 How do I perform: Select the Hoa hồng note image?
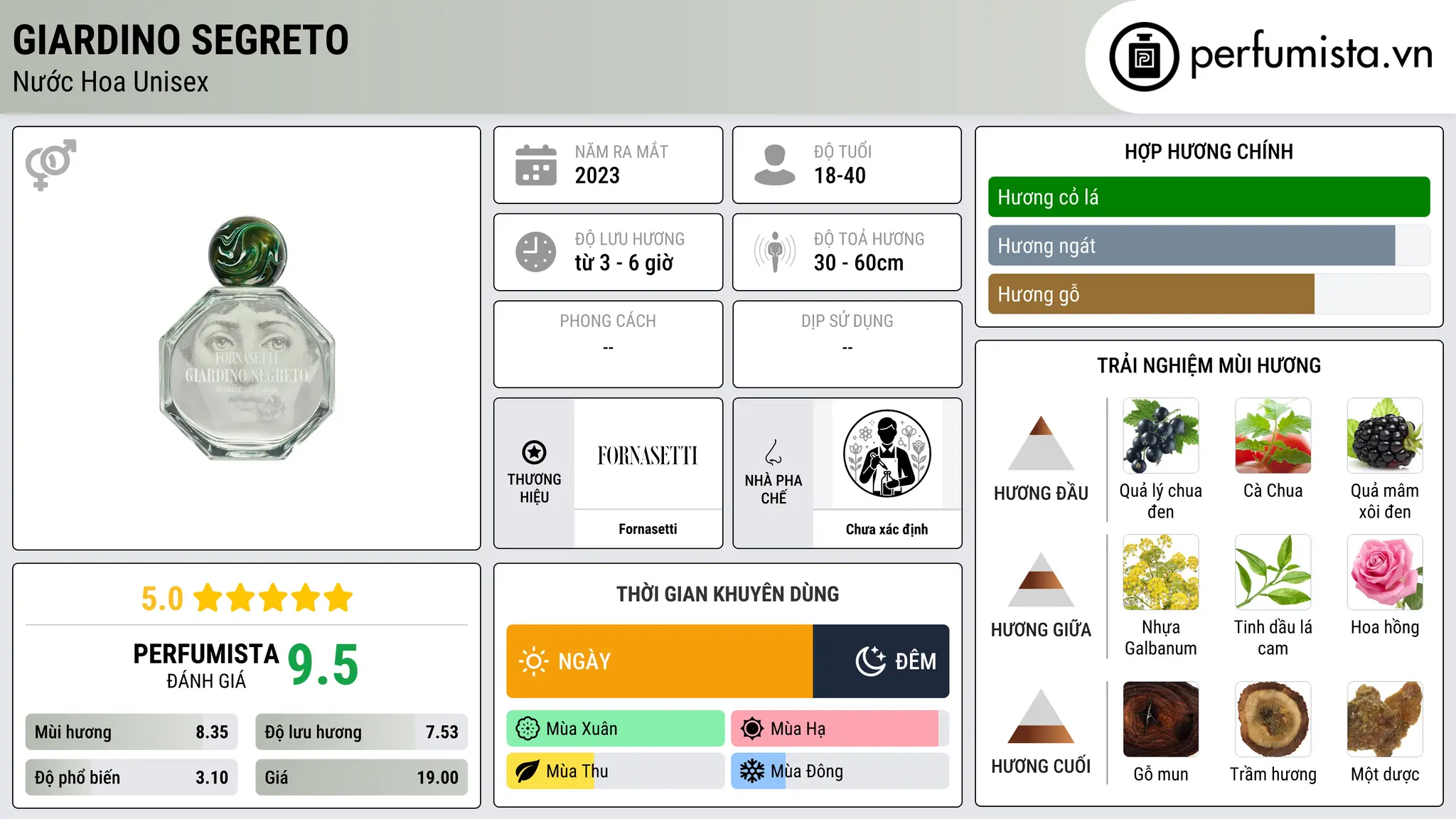[x=1385, y=572]
